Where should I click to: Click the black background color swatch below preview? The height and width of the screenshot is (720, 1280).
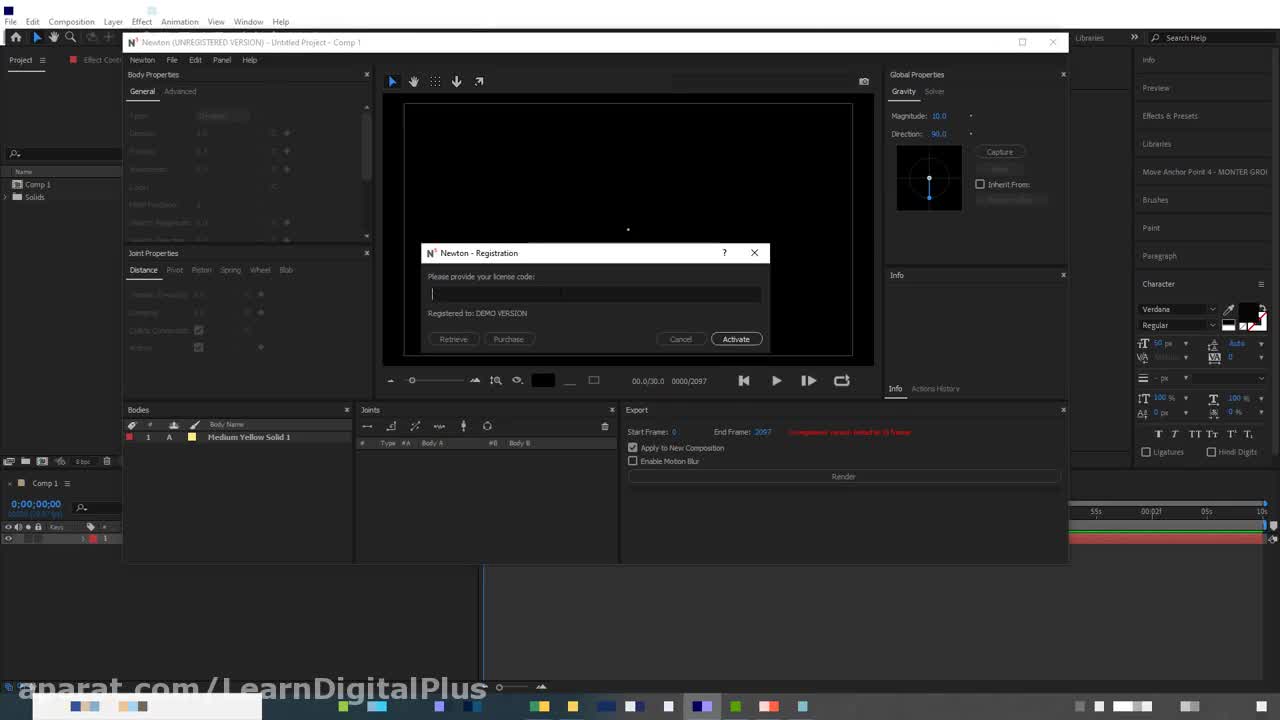(x=543, y=380)
